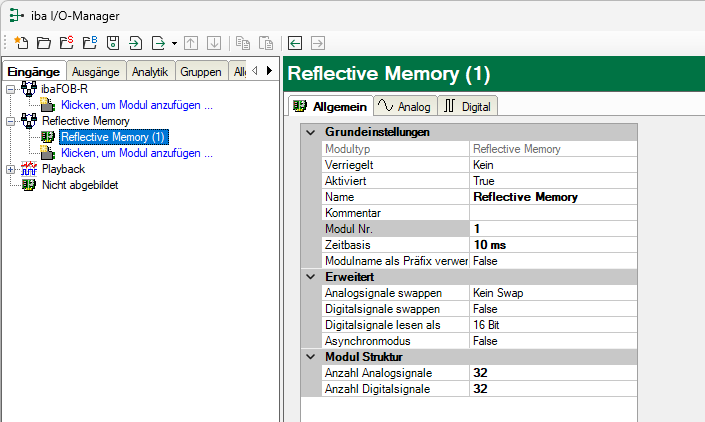
Task: Click add-module link under Reflective Memory
Action: [136, 153]
